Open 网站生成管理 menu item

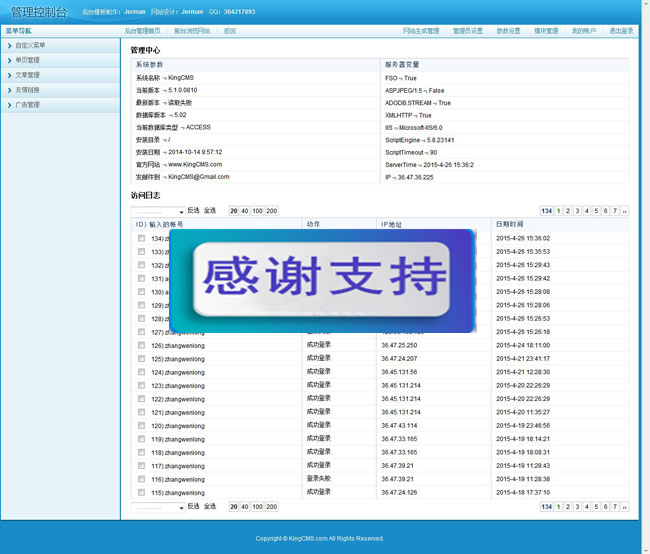421,31
